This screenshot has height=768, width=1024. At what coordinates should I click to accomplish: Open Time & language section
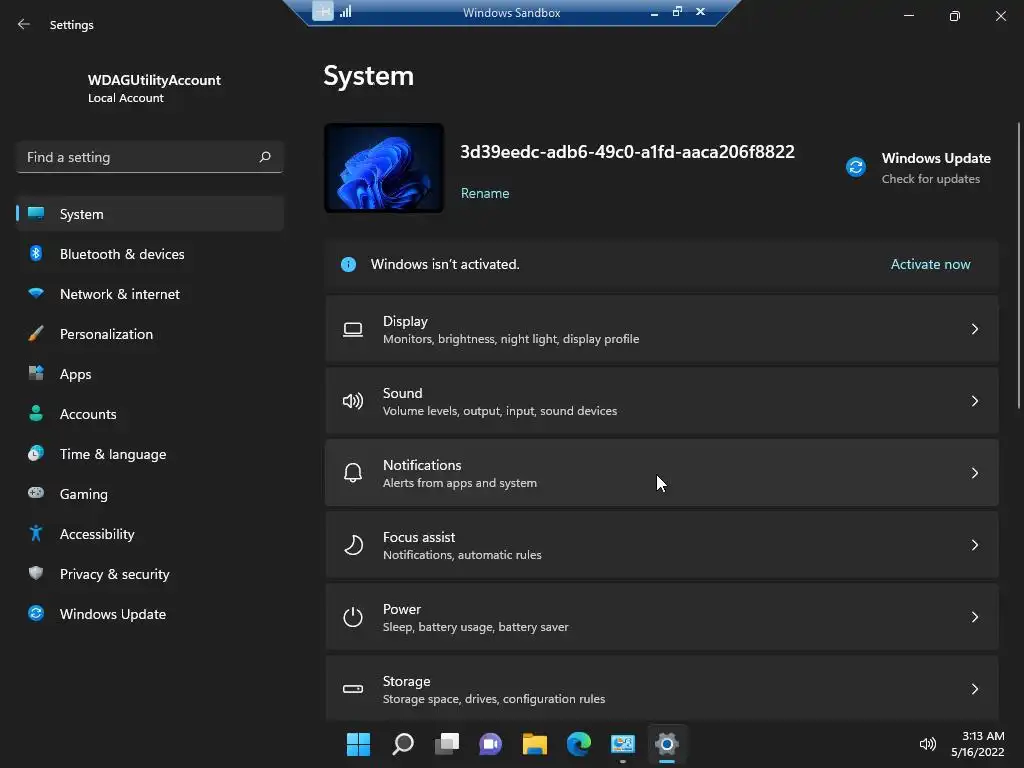point(150,454)
